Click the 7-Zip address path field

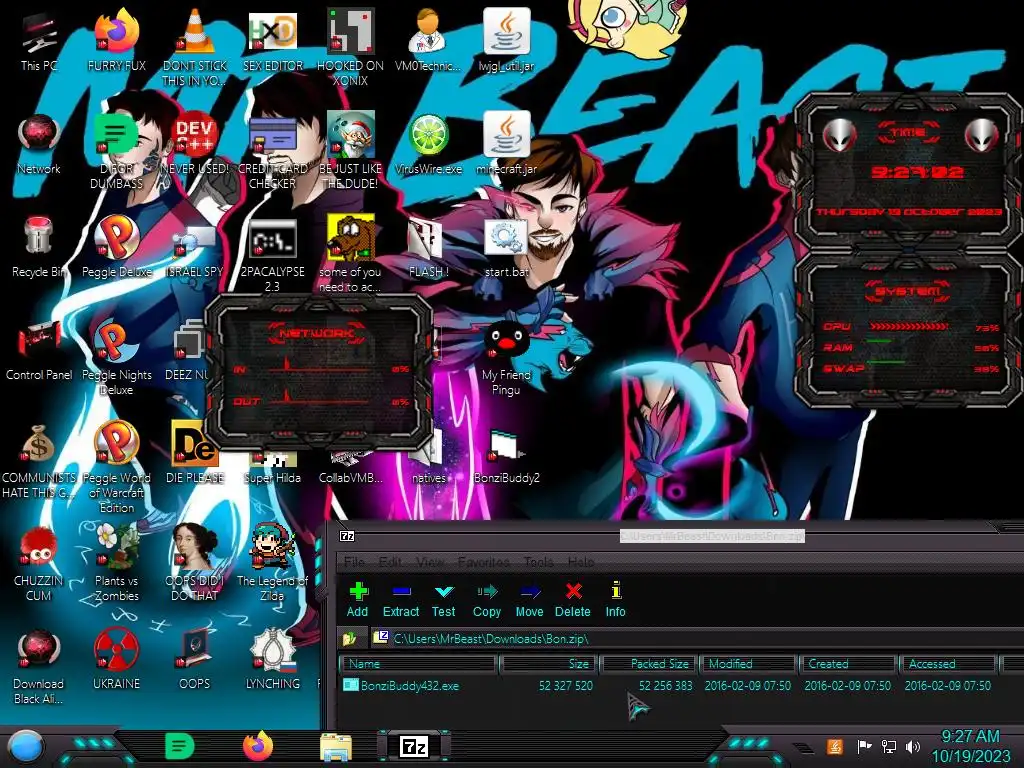pos(696,638)
